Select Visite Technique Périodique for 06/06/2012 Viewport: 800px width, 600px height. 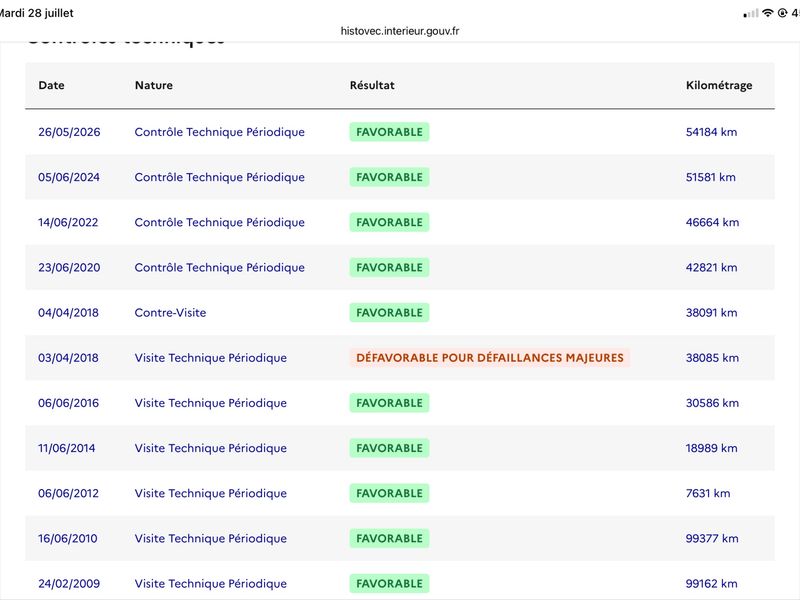(211, 493)
